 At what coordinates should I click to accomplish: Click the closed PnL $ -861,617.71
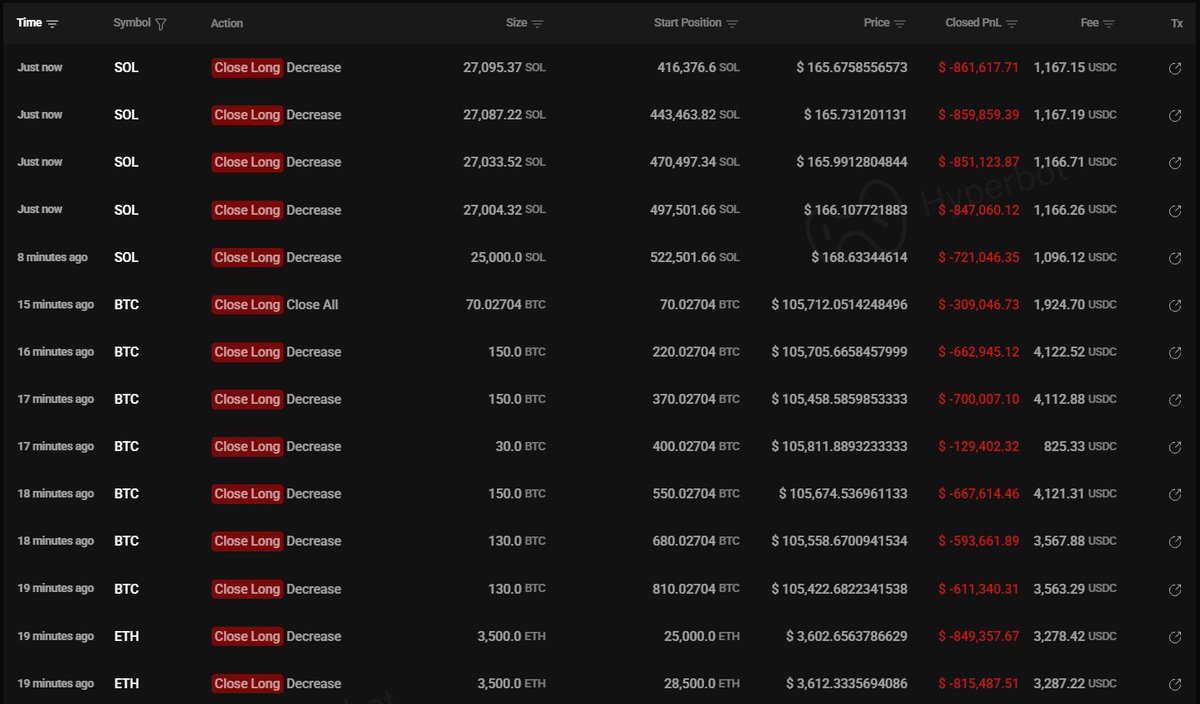(x=979, y=68)
